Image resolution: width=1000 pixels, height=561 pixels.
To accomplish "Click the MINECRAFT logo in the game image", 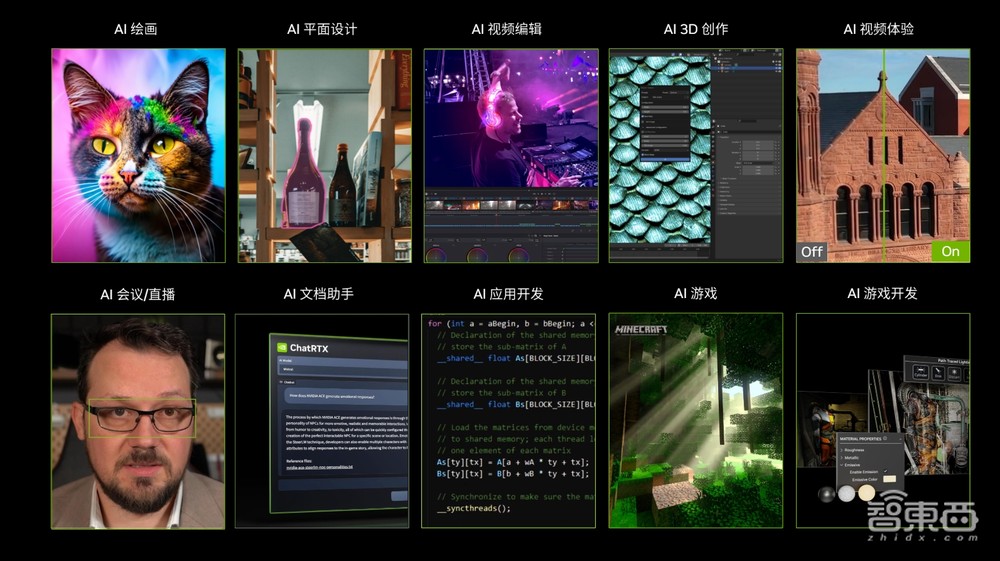I will coord(641,330).
